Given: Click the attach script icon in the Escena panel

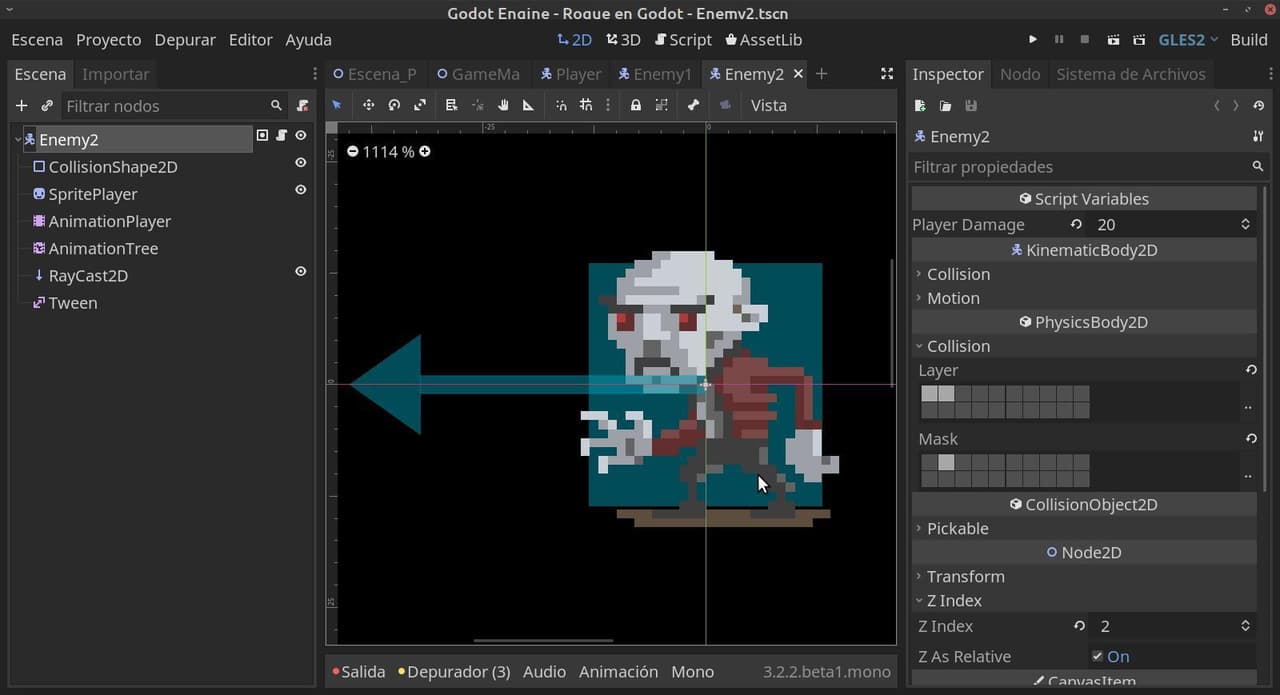Looking at the screenshot, I should tap(303, 105).
